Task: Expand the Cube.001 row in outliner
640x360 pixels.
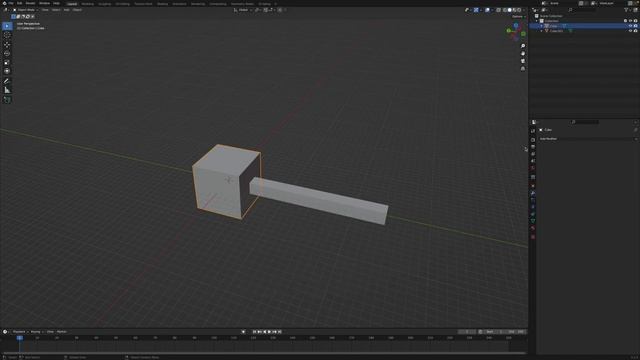Action: click(542, 31)
